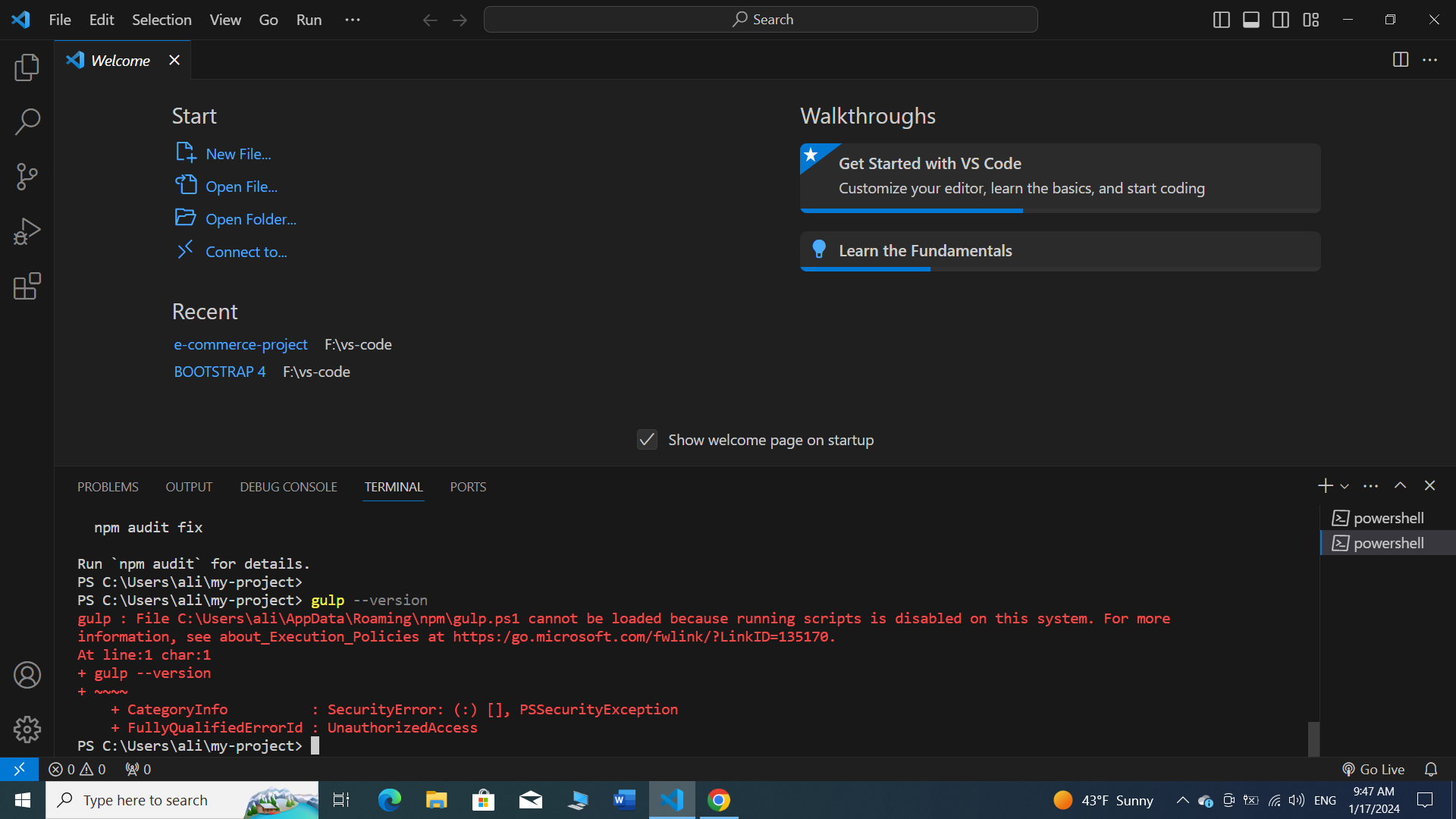This screenshot has width=1456, height=819.
Task: Click the command center Search box
Action: point(761,20)
